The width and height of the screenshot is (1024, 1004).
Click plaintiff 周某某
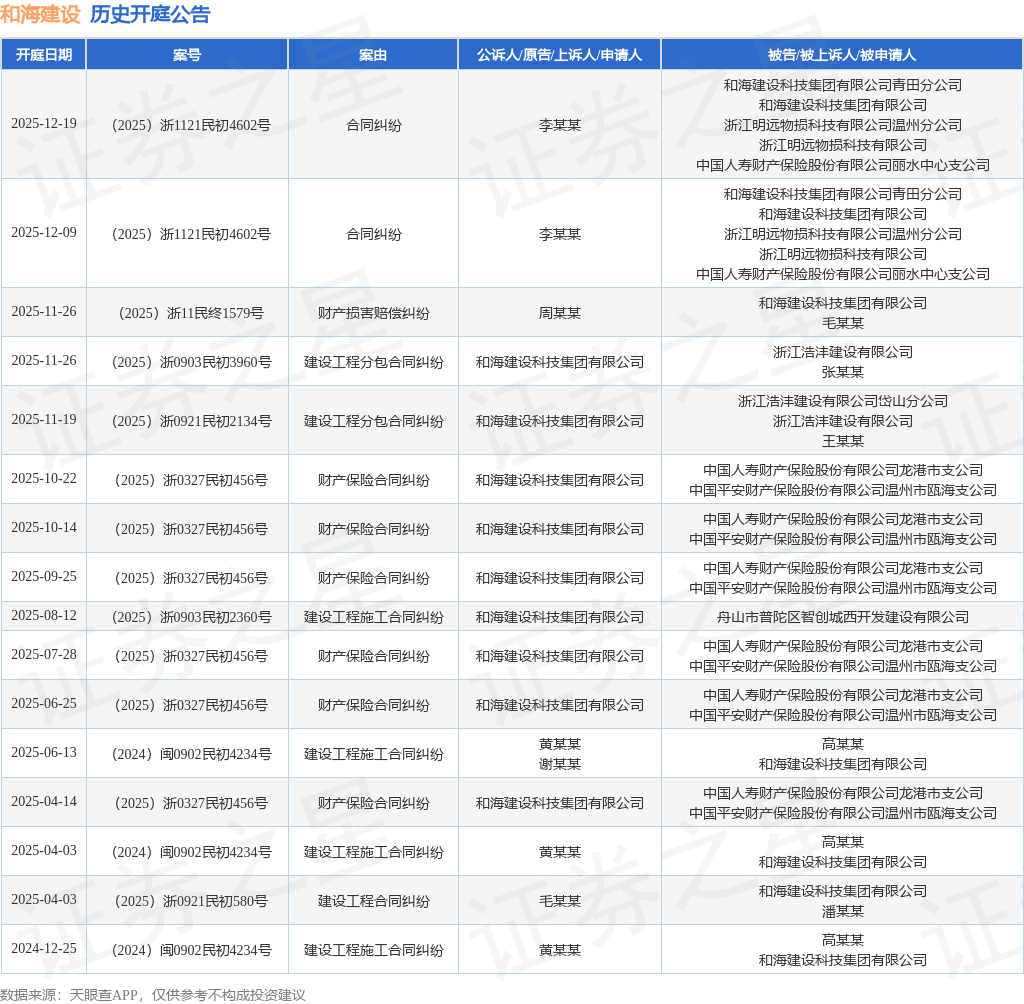560,314
